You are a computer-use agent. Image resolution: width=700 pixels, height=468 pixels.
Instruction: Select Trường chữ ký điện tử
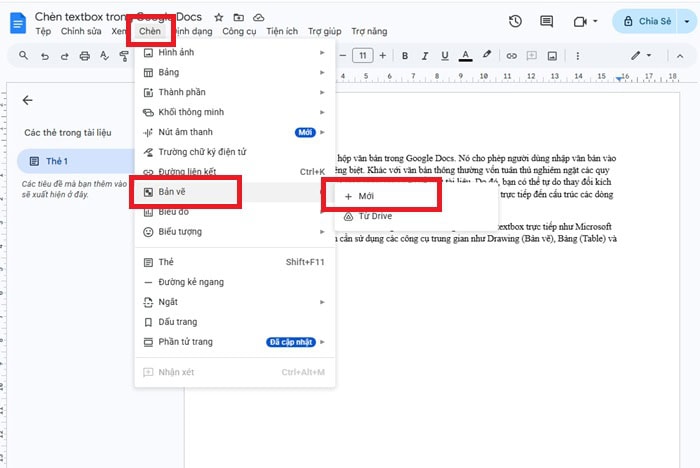(x=235, y=152)
